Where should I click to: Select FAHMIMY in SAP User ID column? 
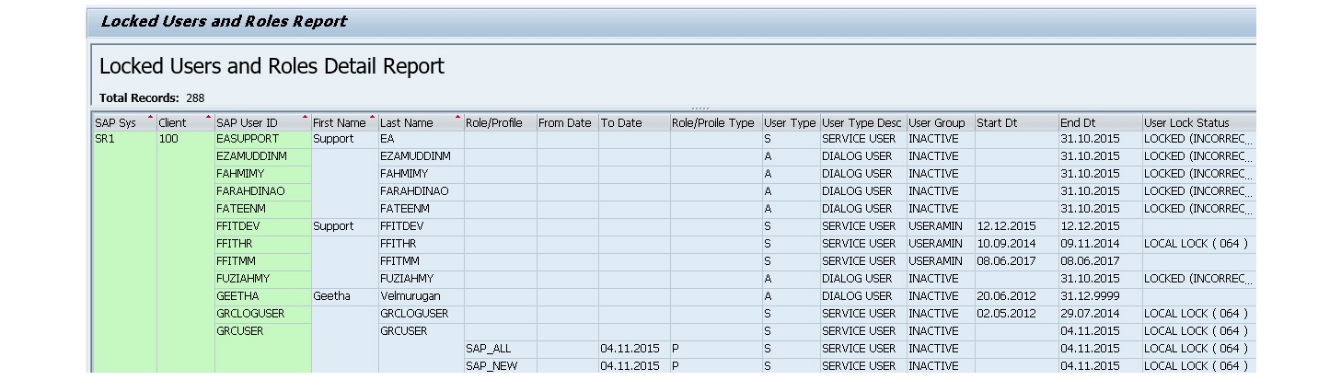coord(262,174)
